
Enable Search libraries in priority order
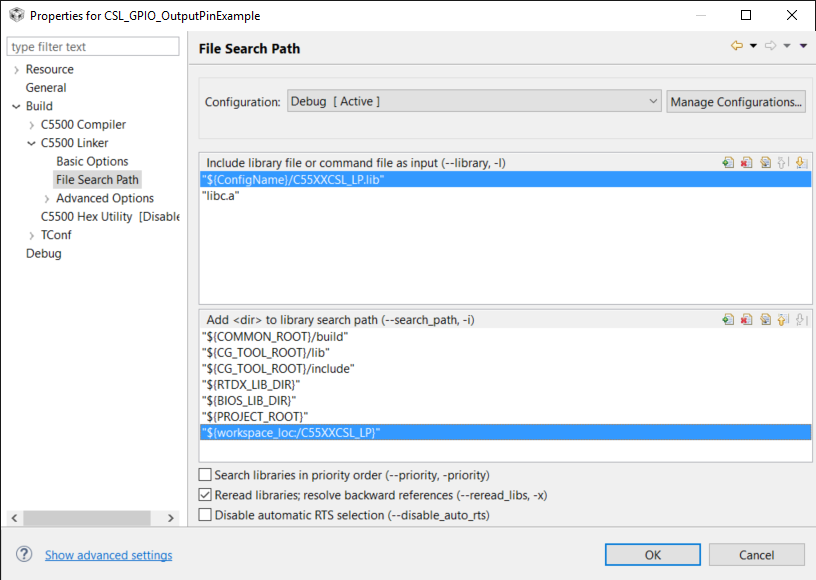coord(206,475)
